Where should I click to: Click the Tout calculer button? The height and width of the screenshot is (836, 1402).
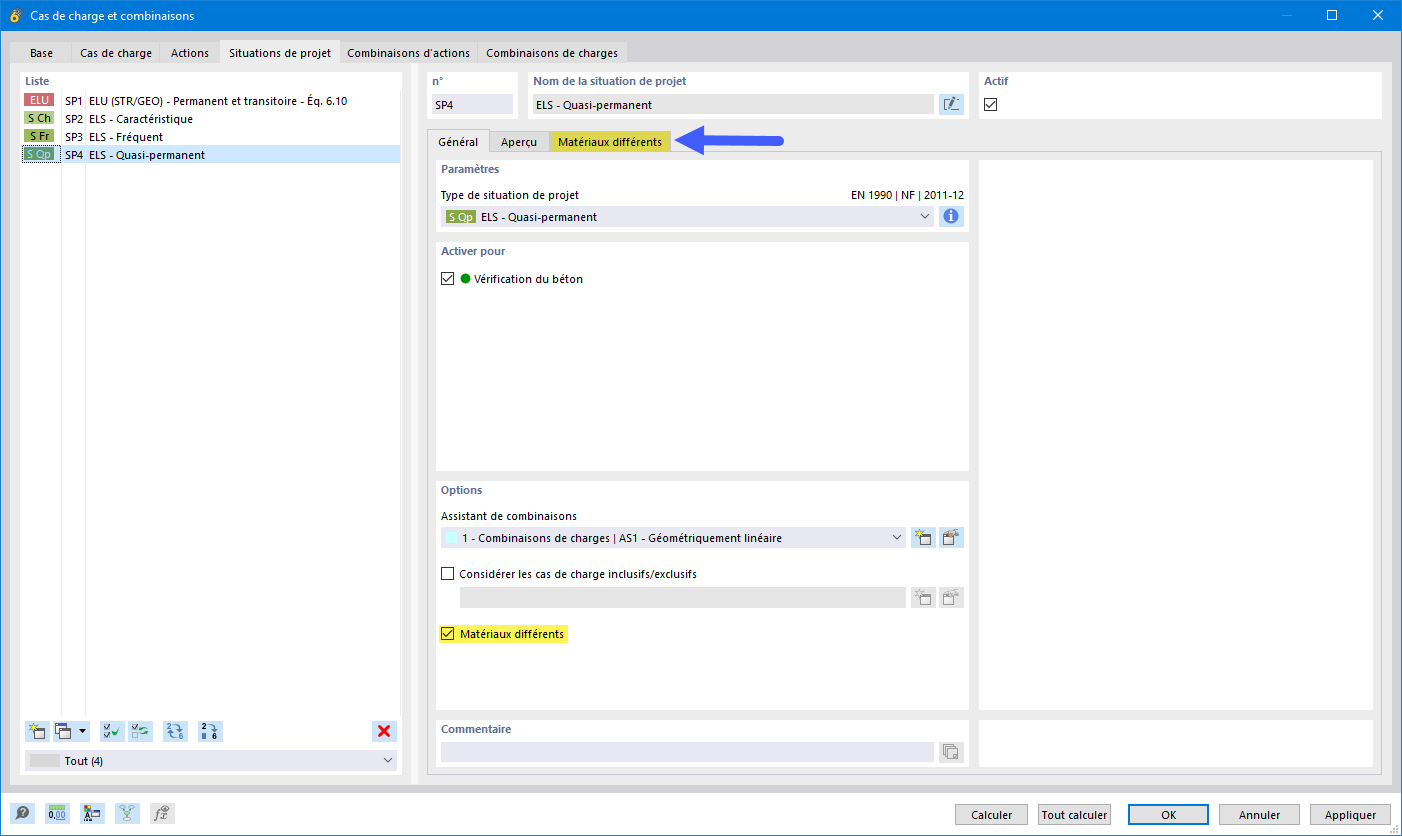point(1073,814)
